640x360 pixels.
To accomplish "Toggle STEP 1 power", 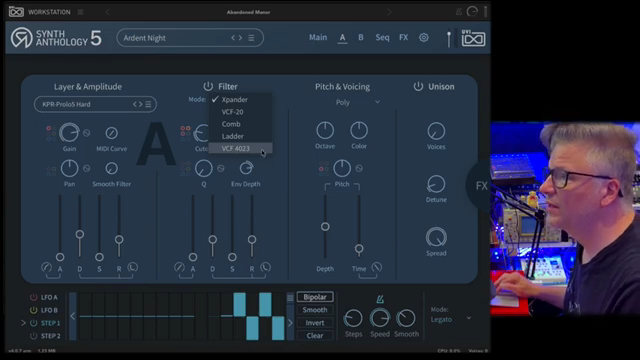I will point(33,323).
